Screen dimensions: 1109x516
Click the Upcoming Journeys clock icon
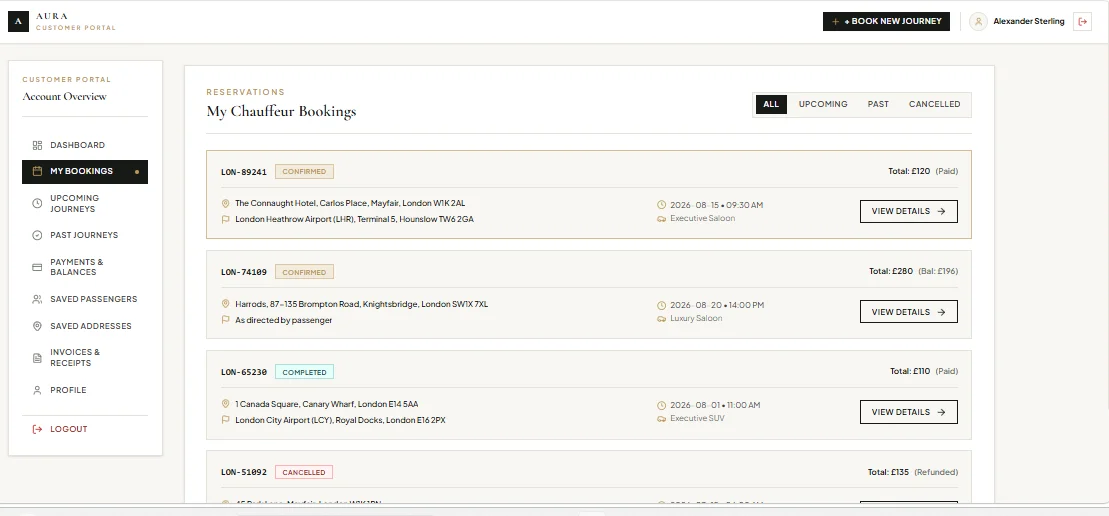(x=37, y=204)
